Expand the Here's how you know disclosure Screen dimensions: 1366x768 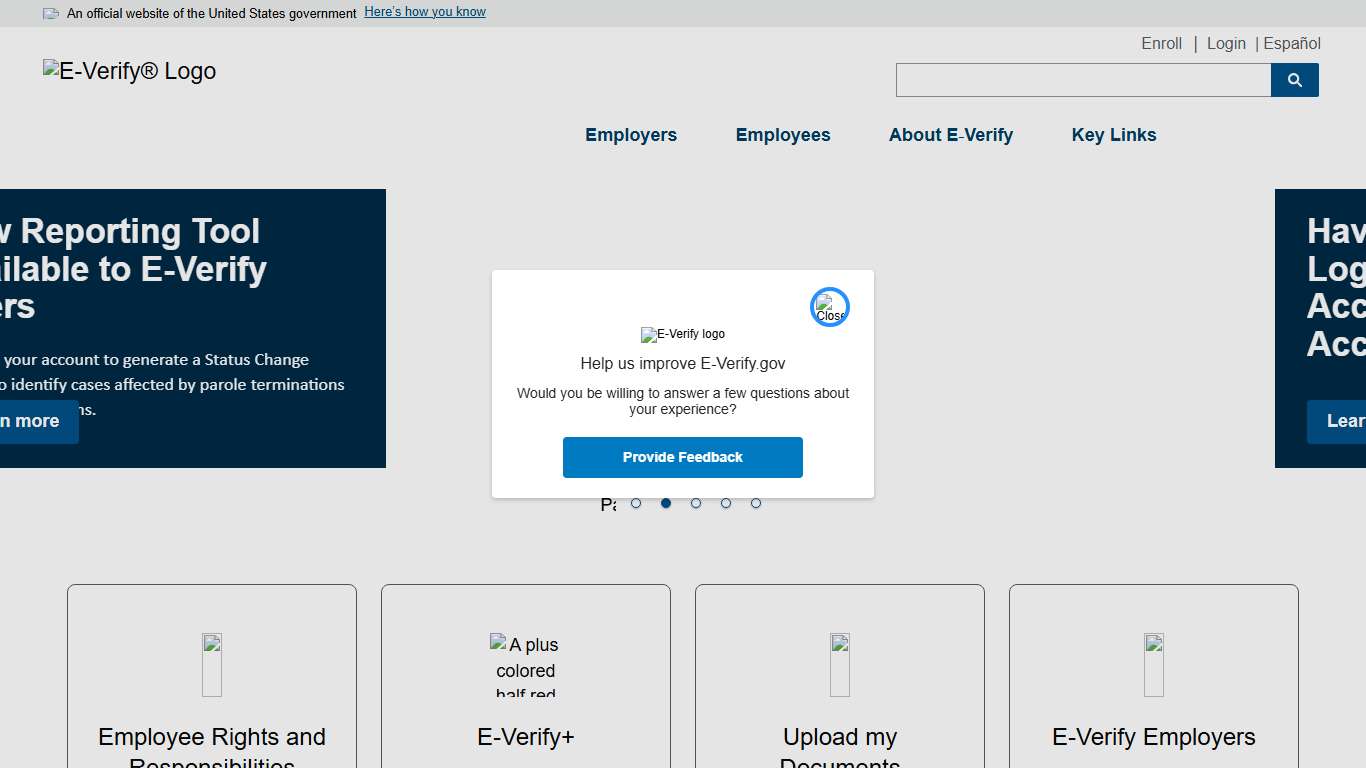(424, 11)
